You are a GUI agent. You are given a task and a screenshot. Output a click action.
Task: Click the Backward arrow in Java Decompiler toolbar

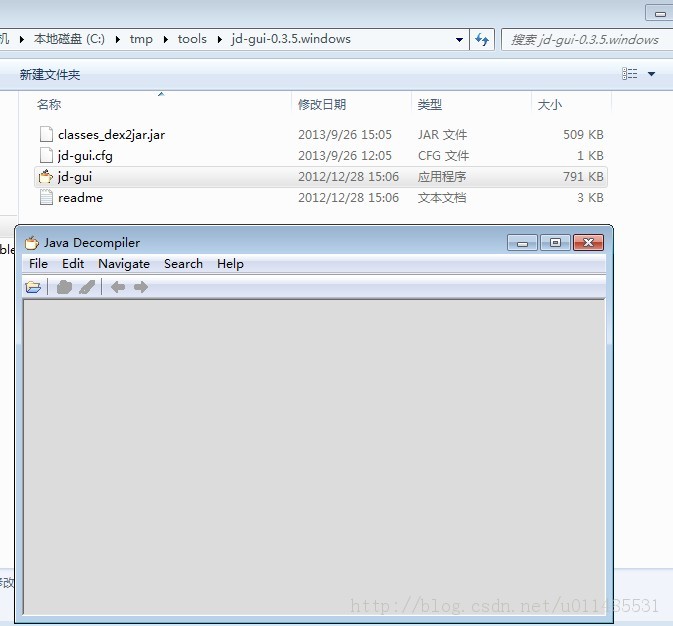coord(118,287)
